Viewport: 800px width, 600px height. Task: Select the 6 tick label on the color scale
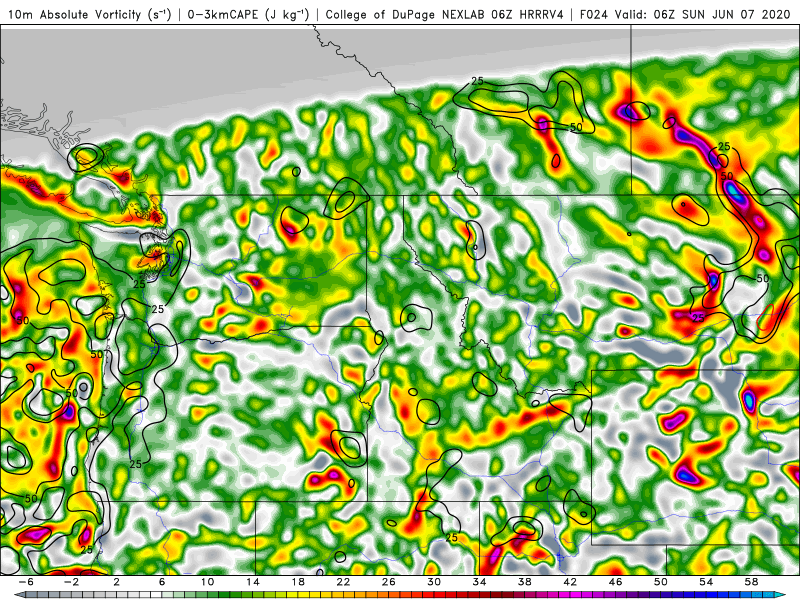coord(162,582)
